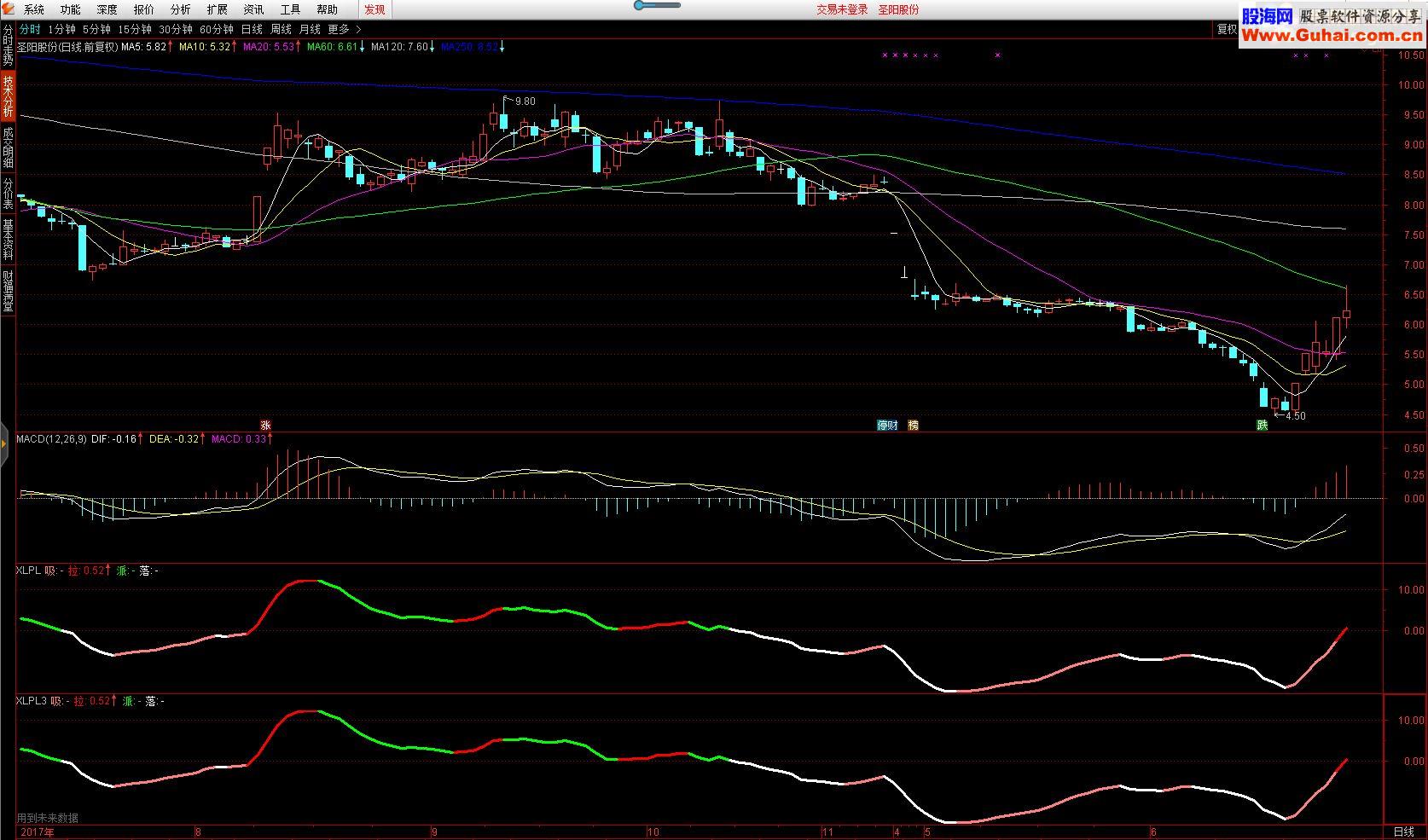Open the 深度 menu
Screen dimensions: 1428x840
107,9
